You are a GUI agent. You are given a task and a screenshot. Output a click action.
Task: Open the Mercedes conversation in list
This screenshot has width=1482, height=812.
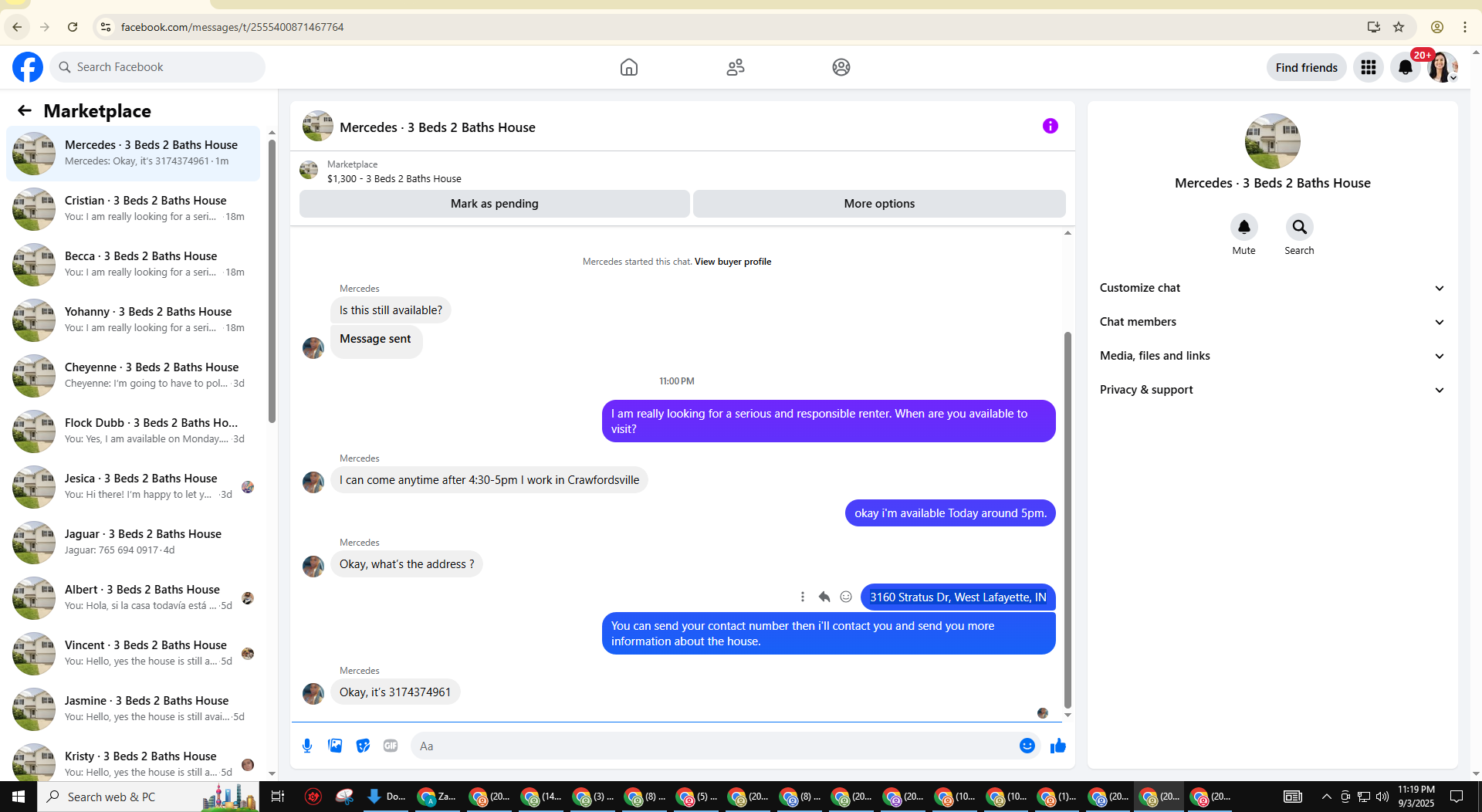pyautogui.click(x=134, y=154)
